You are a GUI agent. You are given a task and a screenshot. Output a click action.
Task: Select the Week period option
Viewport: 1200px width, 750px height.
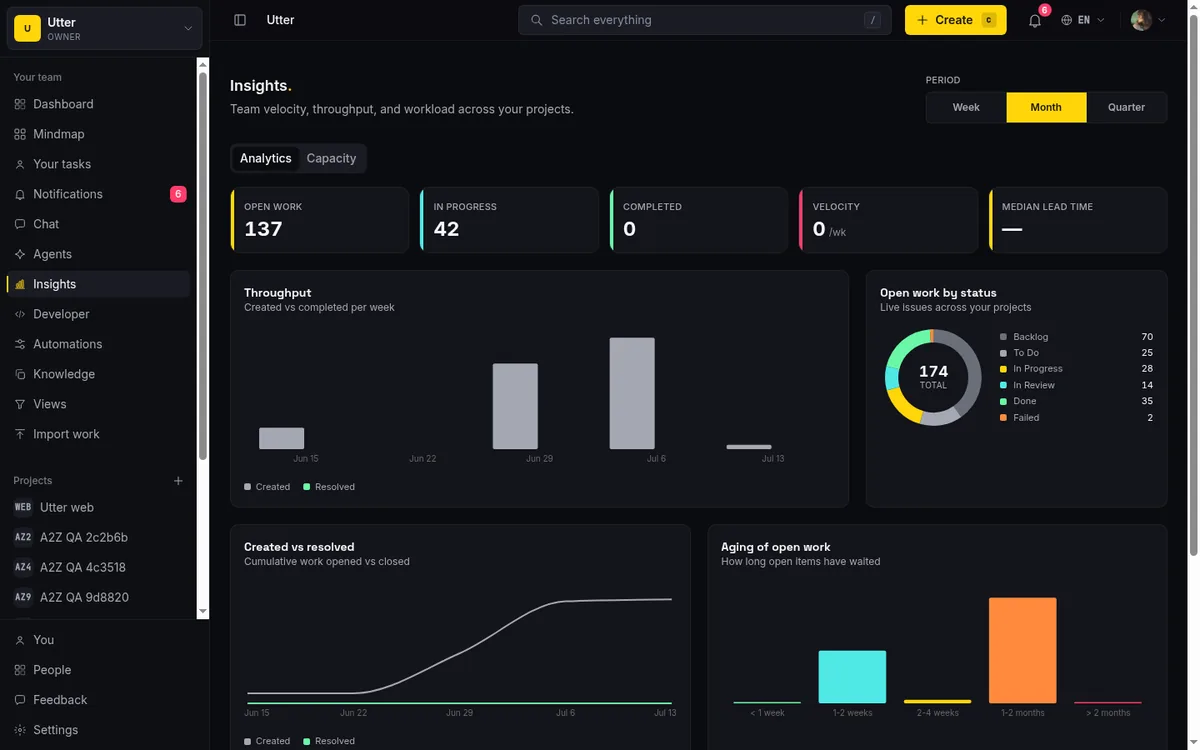coord(966,107)
